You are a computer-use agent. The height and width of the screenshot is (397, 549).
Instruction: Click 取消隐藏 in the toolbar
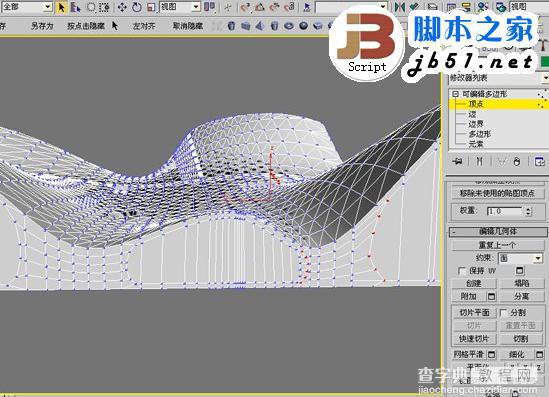[x=188, y=26]
